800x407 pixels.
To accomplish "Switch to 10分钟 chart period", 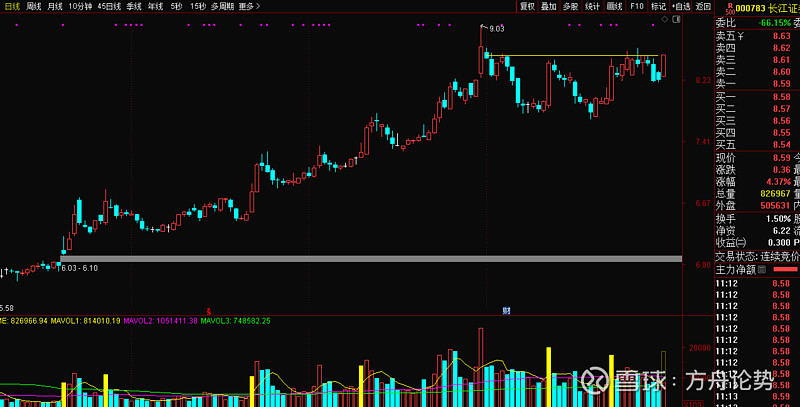I will tap(80, 6).
